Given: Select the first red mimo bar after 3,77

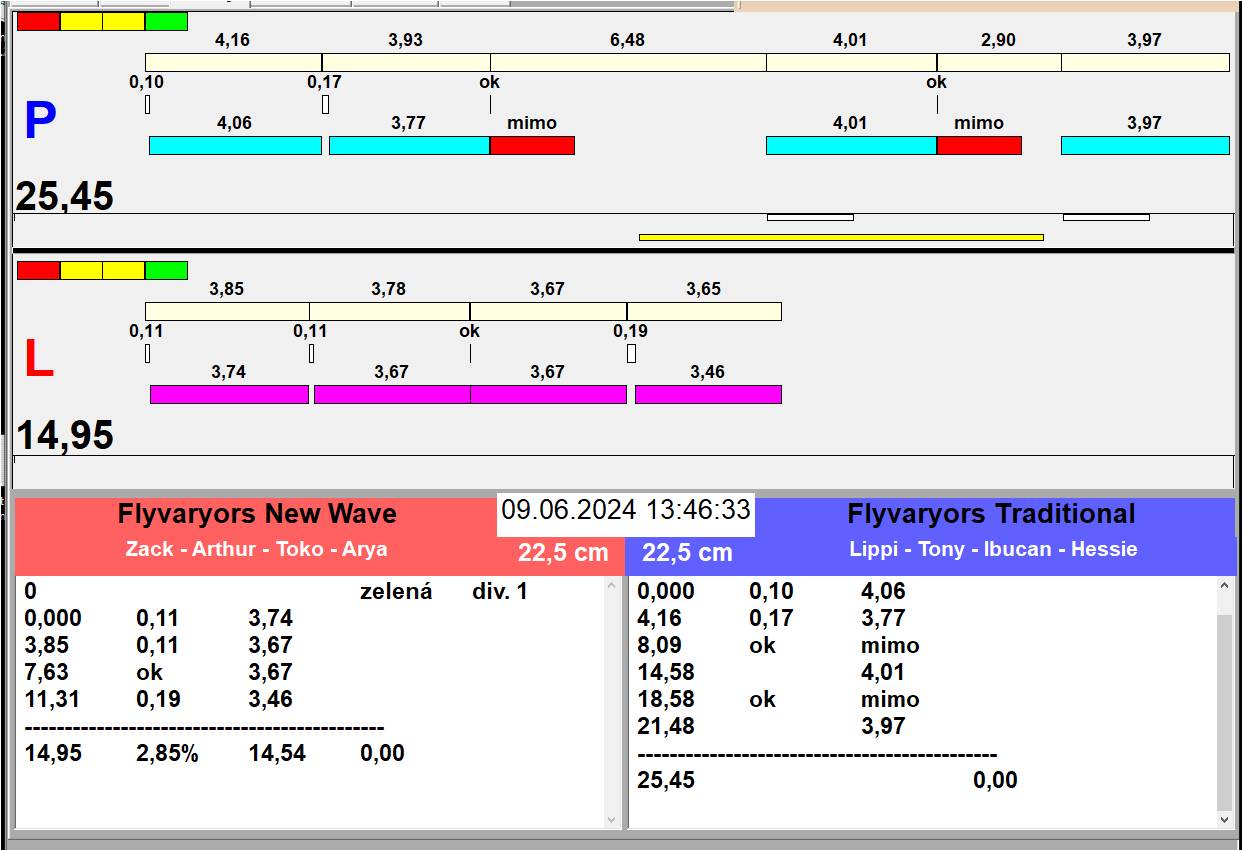Looking at the screenshot, I should [x=532, y=146].
